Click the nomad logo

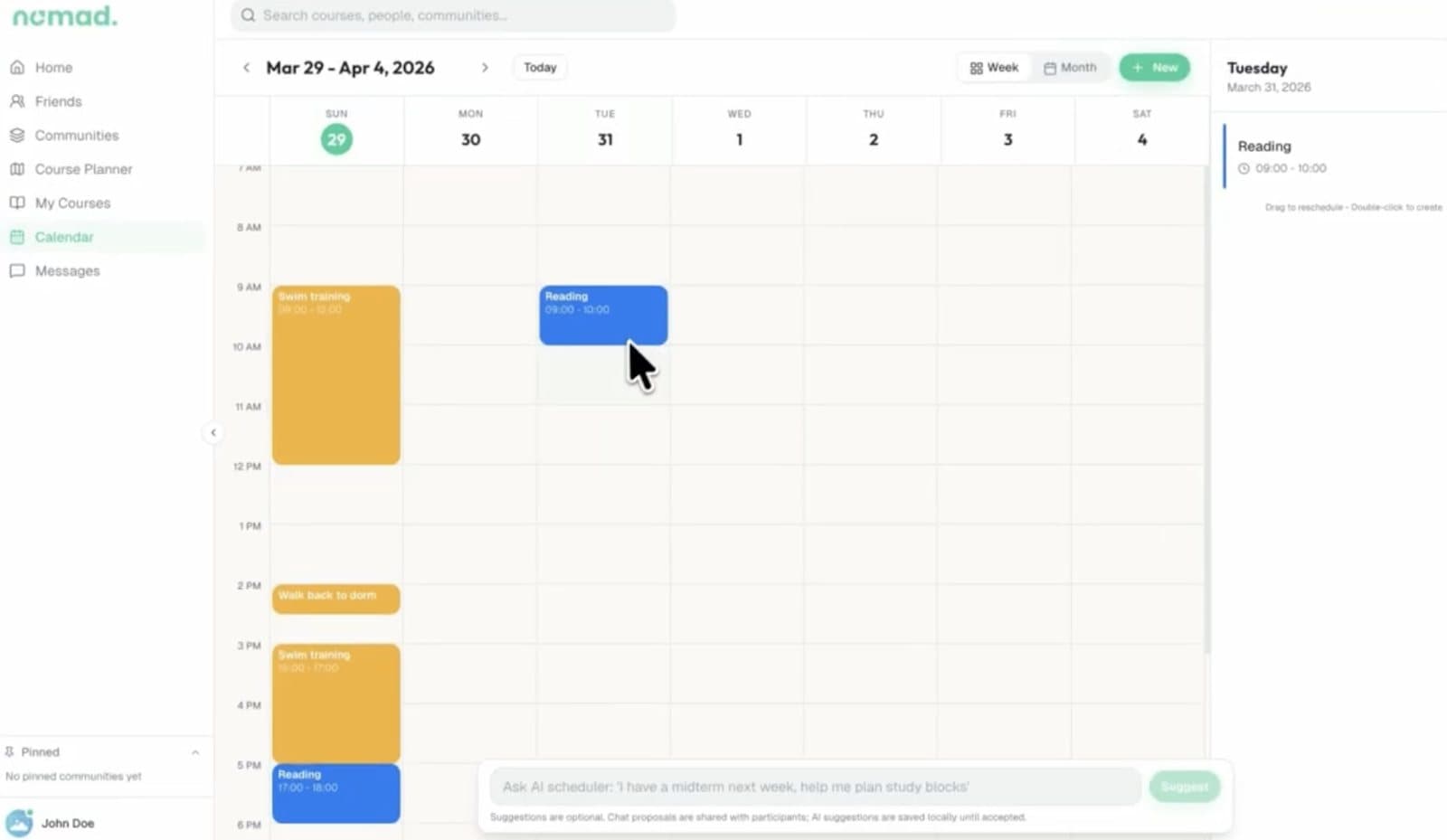(x=64, y=16)
